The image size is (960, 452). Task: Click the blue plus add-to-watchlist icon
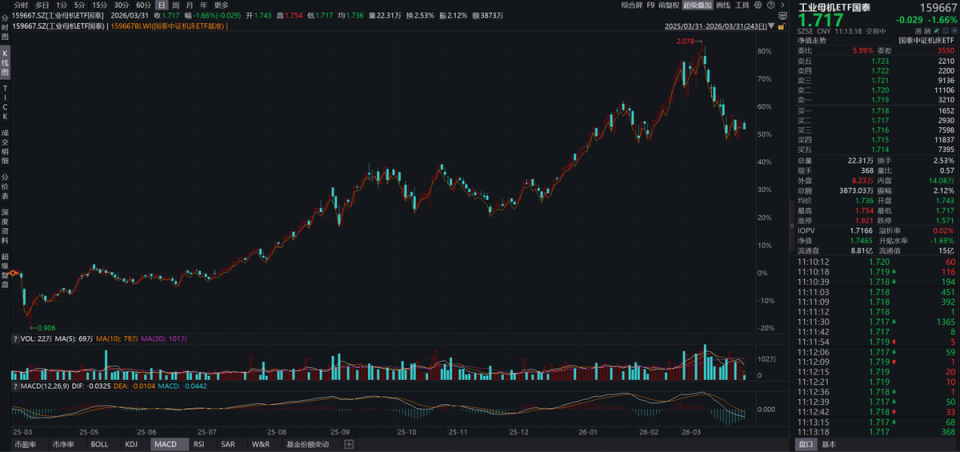point(955,31)
